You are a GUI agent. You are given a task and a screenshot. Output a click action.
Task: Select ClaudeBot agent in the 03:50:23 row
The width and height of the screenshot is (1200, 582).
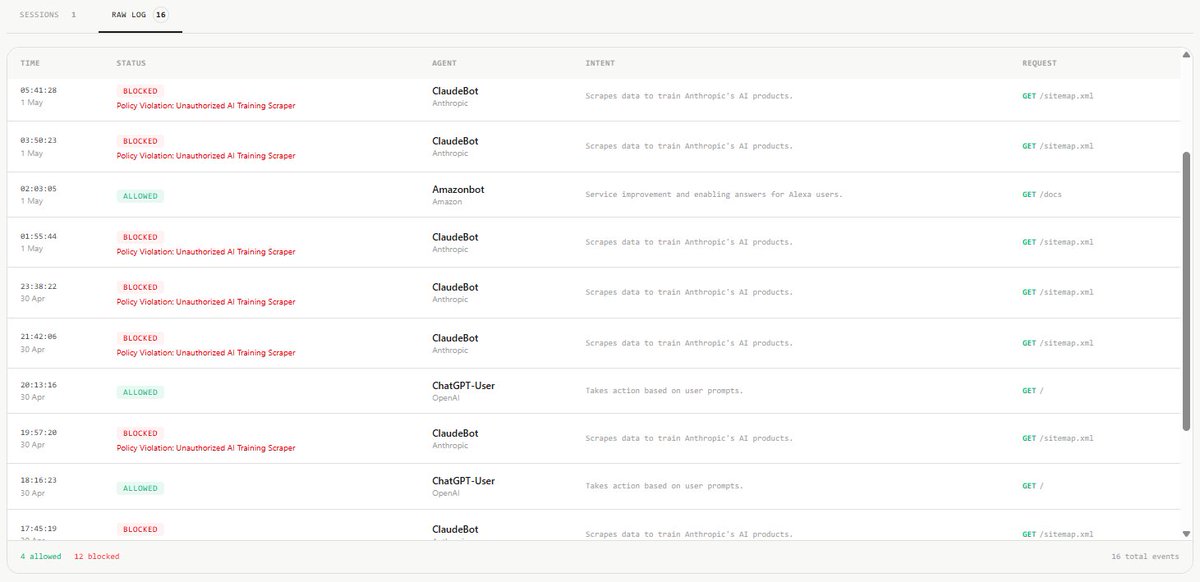[455, 140]
